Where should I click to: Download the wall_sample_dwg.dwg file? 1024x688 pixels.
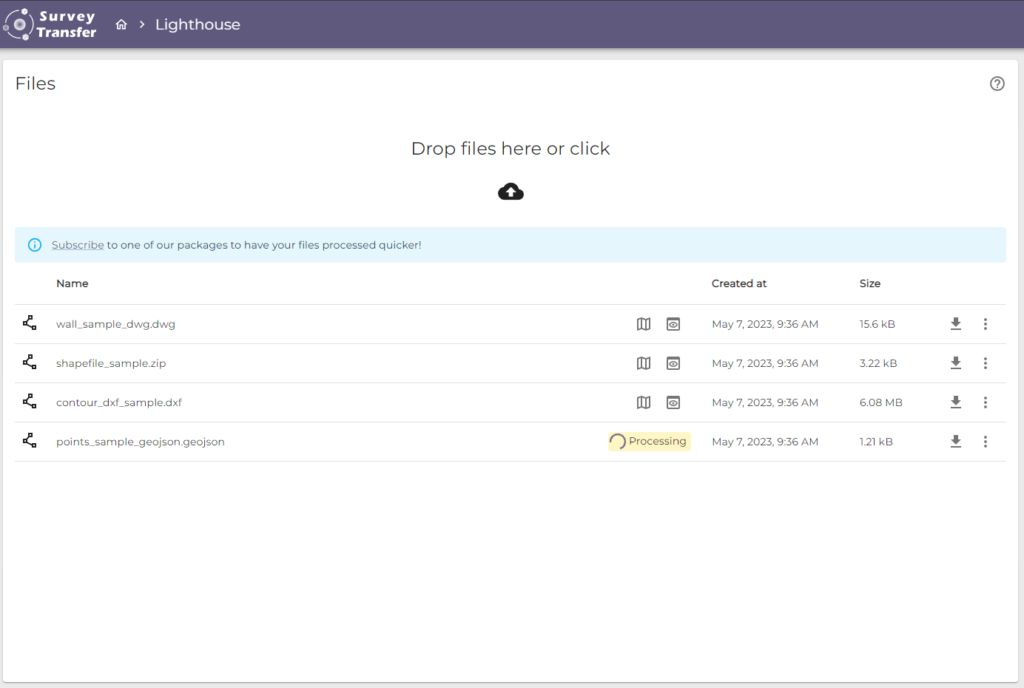pos(955,323)
